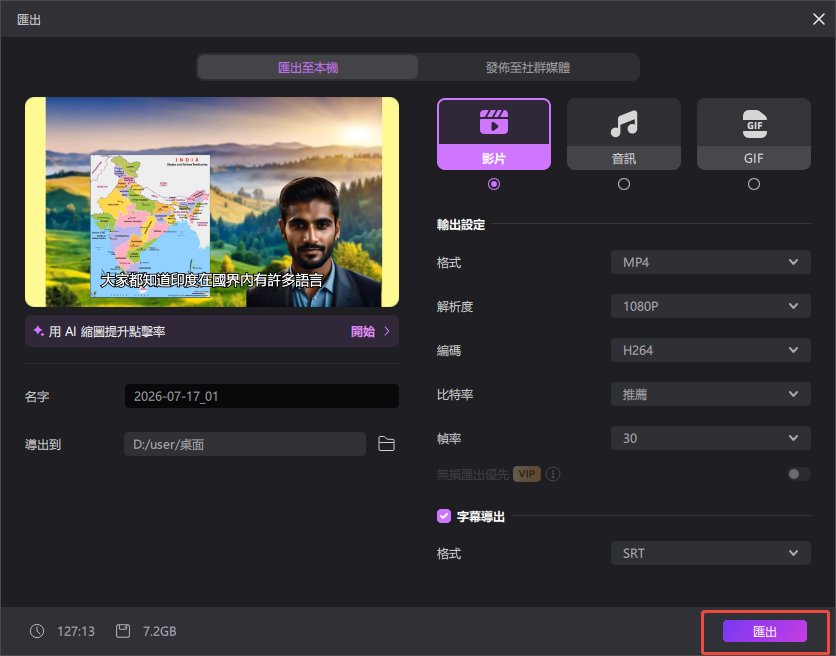Open the 解析度 1080P dropdown
836x656 pixels.
click(x=711, y=306)
